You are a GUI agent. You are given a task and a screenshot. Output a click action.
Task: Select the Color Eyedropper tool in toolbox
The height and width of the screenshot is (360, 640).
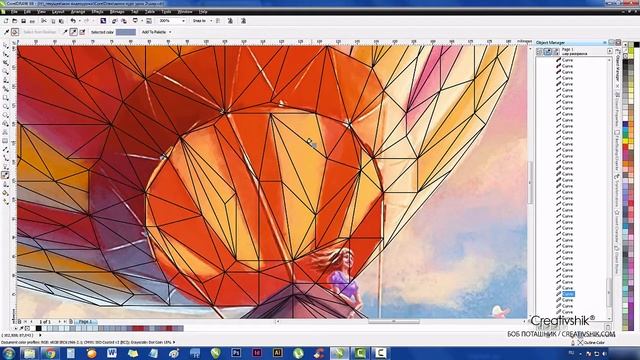6,175
